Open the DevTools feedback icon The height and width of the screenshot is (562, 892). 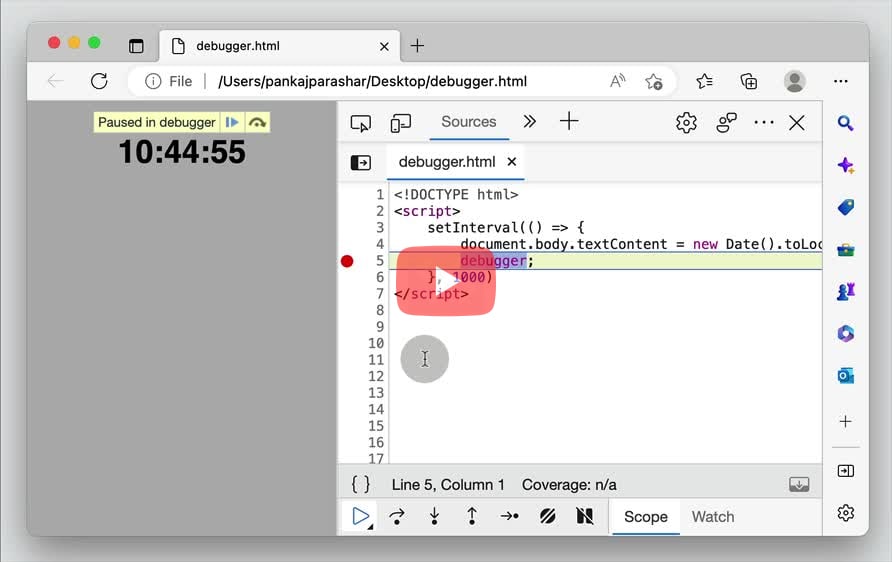click(726, 122)
